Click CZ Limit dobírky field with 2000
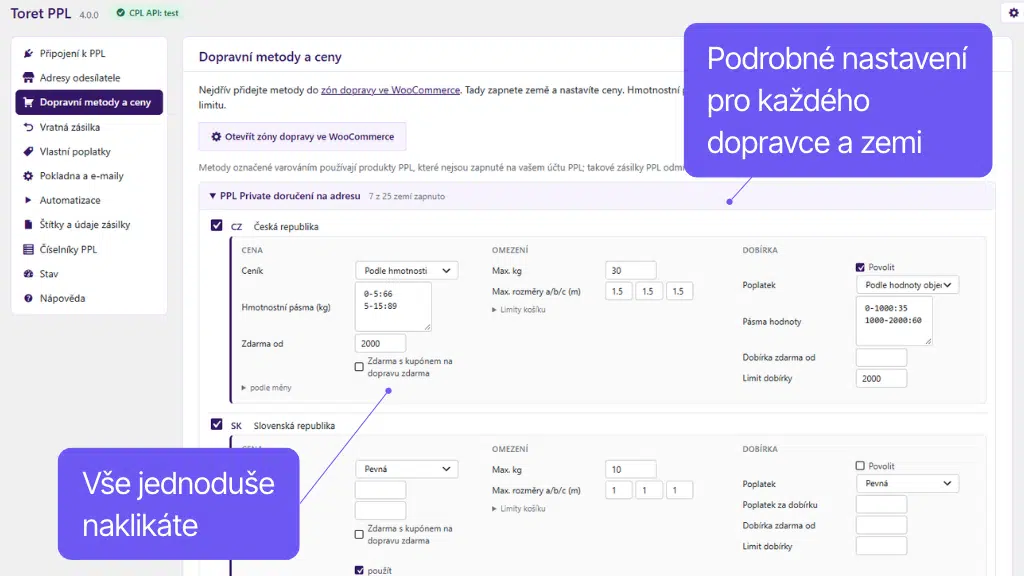Screen dimensions: 1024x576 point(881,378)
